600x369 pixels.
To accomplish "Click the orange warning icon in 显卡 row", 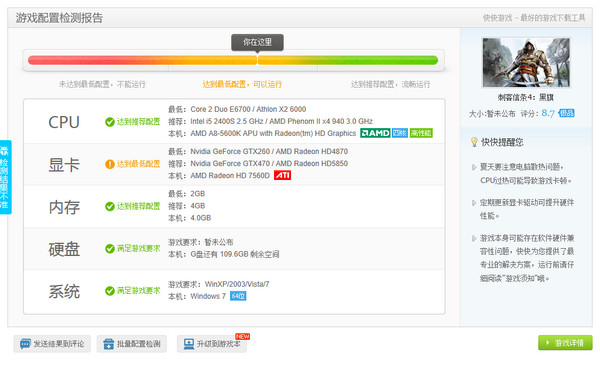I will point(110,164).
